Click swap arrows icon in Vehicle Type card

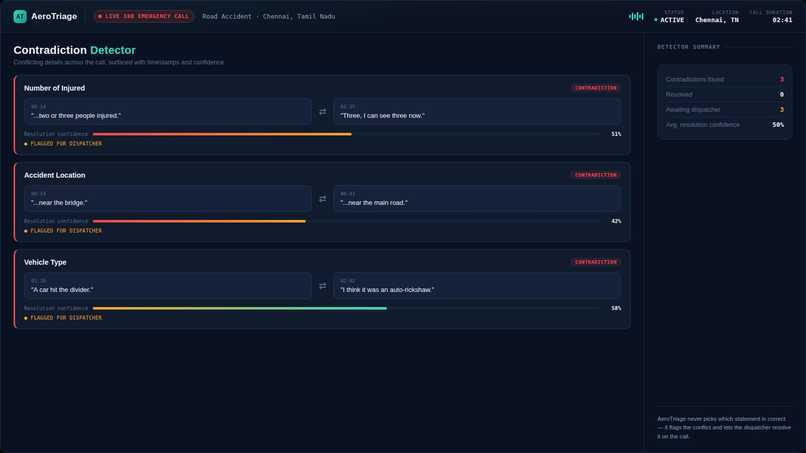pyautogui.click(x=323, y=286)
